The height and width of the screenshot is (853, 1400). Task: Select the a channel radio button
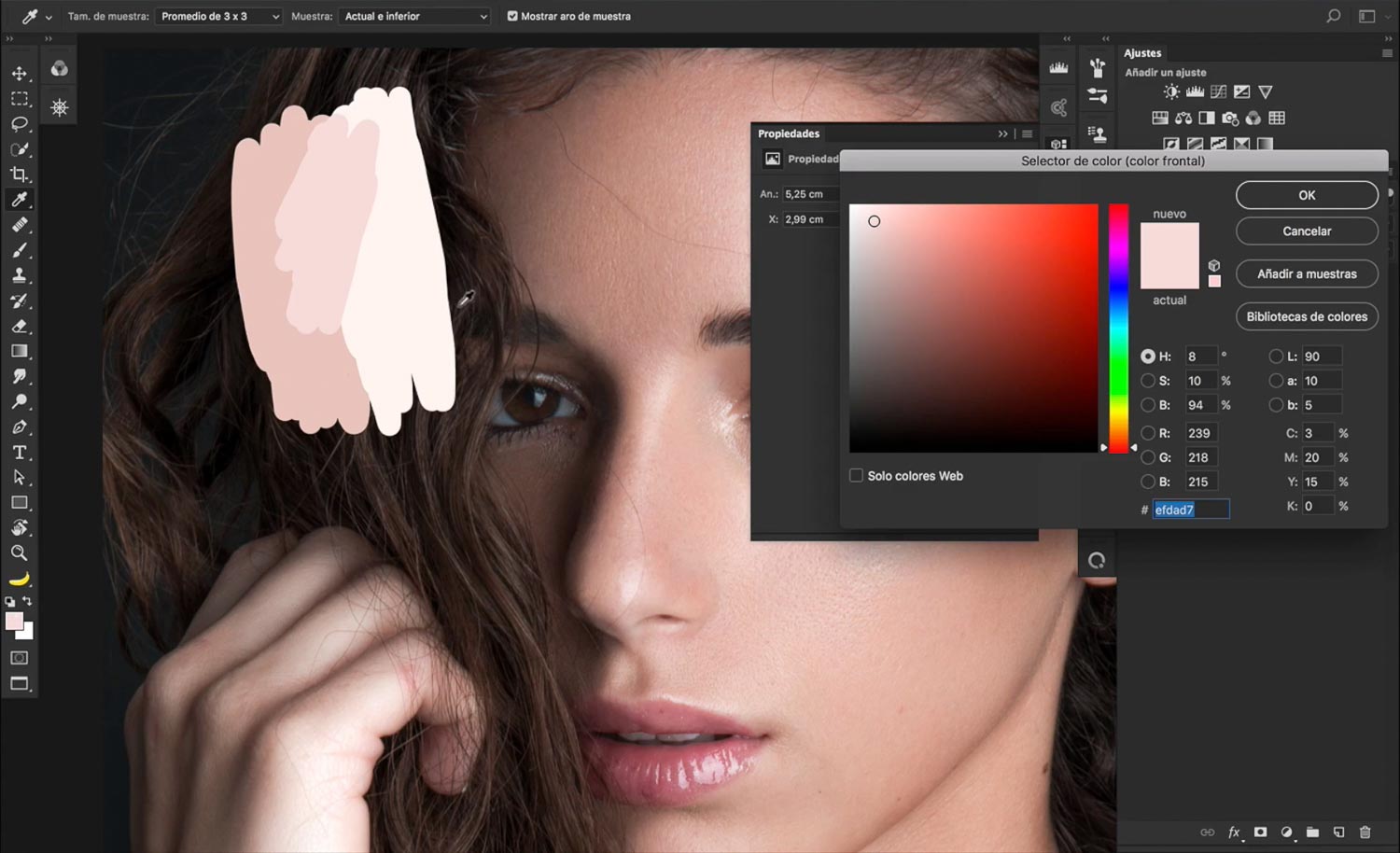pos(1276,381)
